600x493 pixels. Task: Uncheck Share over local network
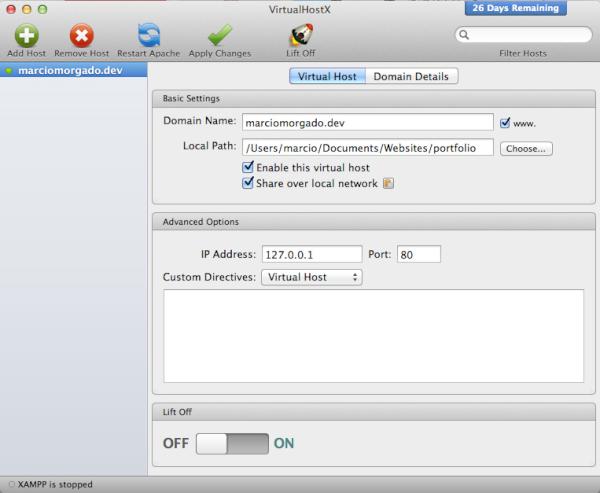248,183
